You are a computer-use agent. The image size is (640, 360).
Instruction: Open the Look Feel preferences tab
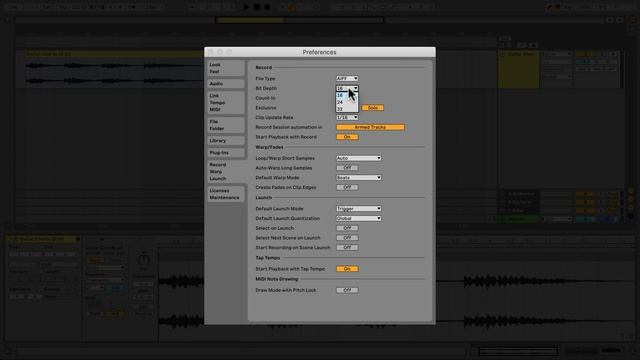point(226,68)
